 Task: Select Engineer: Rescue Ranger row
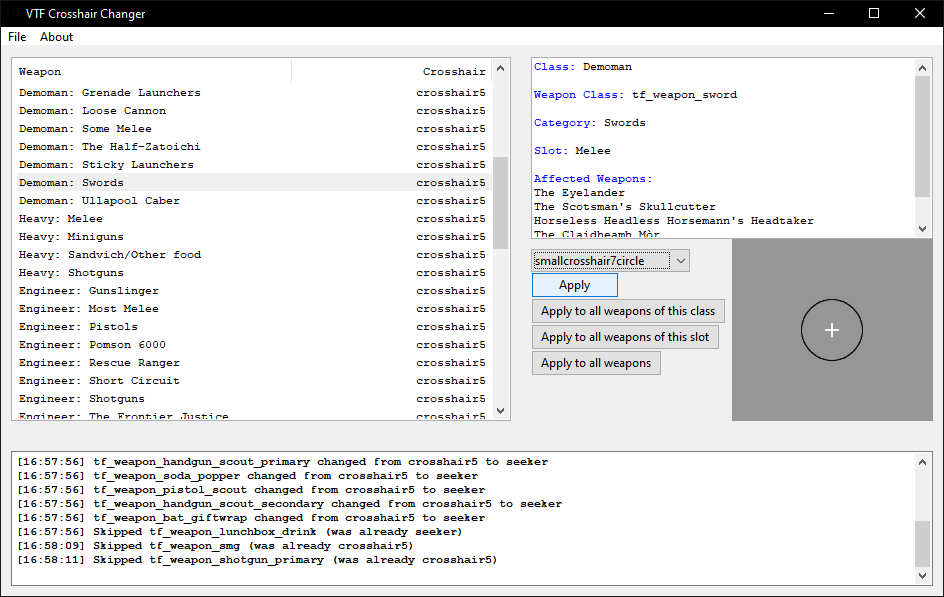click(254, 363)
